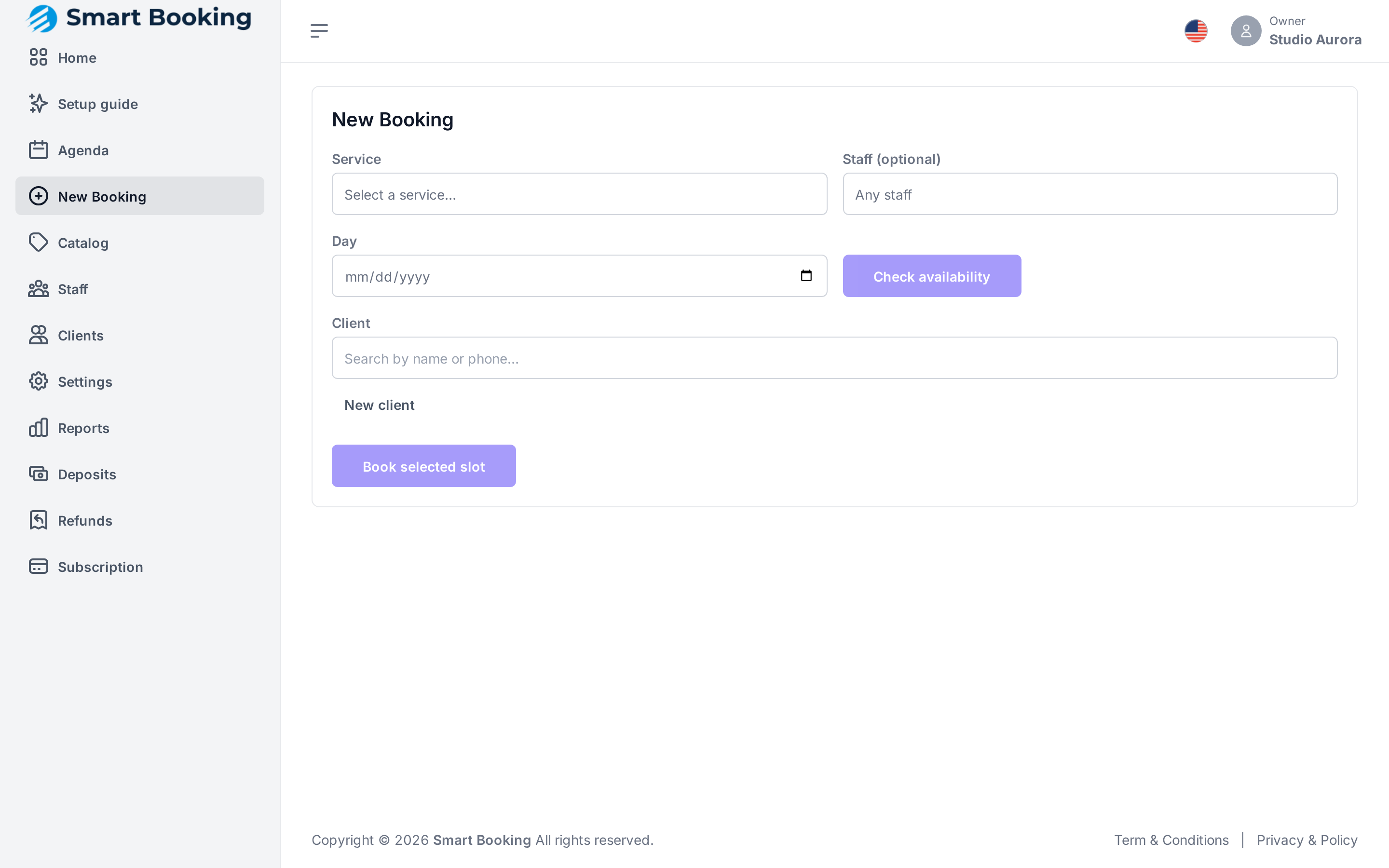
Task: Click the Catalog tag icon
Action: click(x=39, y=243)
